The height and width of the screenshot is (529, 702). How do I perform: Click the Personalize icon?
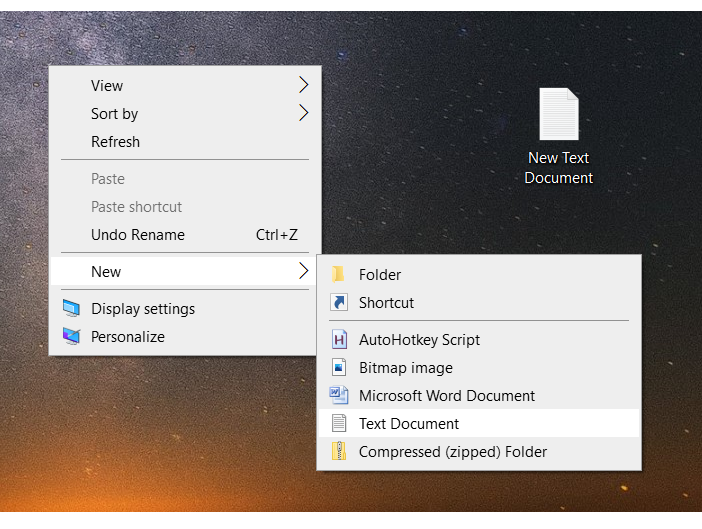click(x=72, y=336)
